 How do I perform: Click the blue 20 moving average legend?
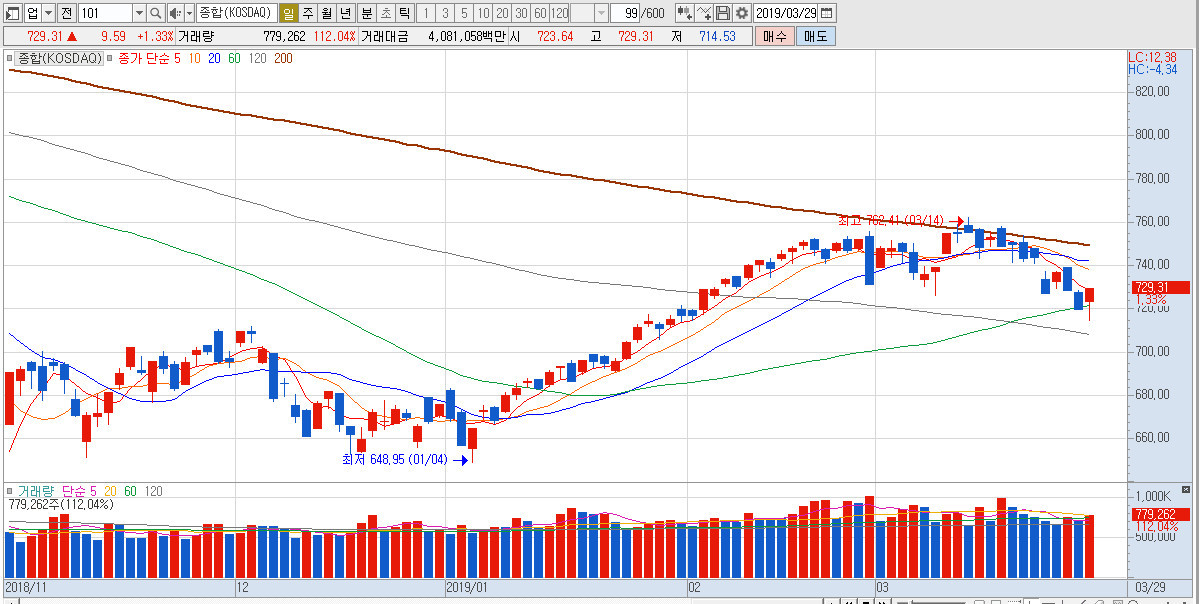(214, 58)
